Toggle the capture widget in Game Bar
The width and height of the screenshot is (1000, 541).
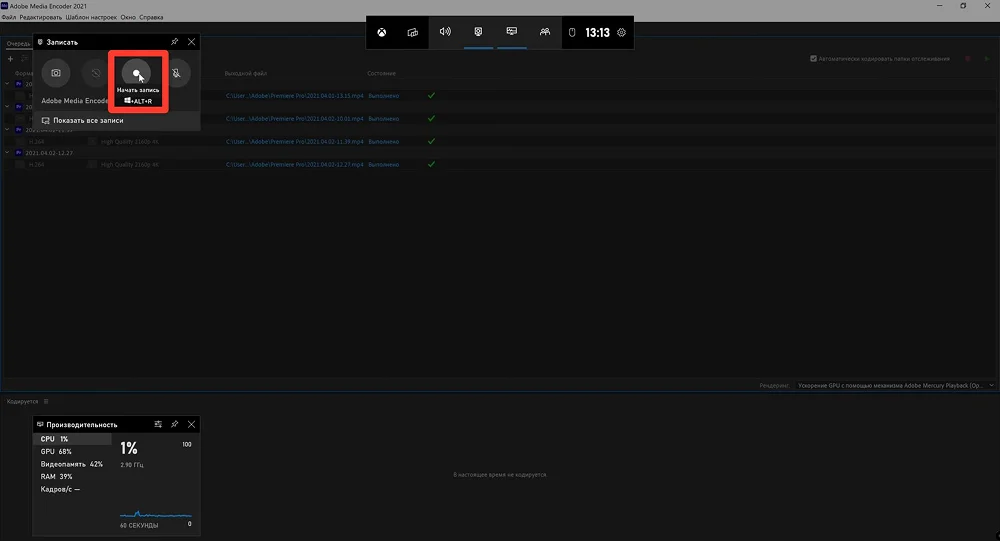pyautogui.click(x=478, y=32)
